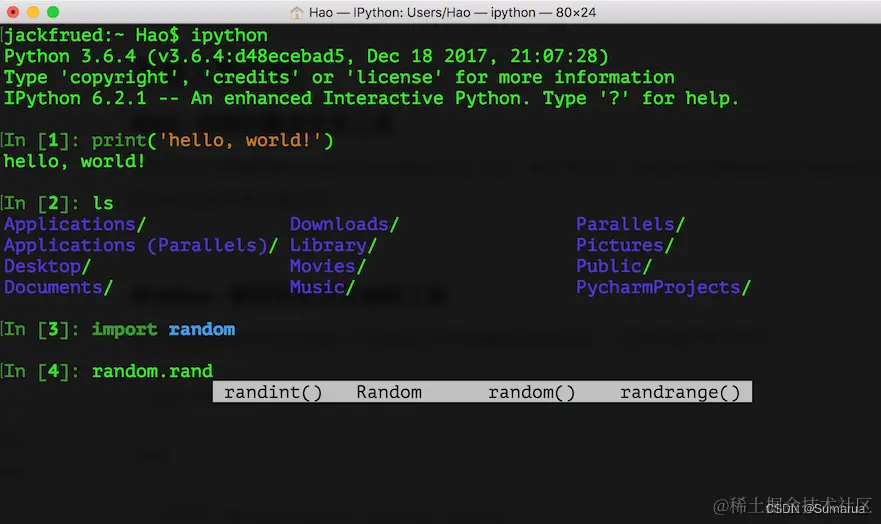Screen dimensions: 881x524
Task: Click the 'PycharmProjects/' directory entry
Action: click(x=663, y=288)
